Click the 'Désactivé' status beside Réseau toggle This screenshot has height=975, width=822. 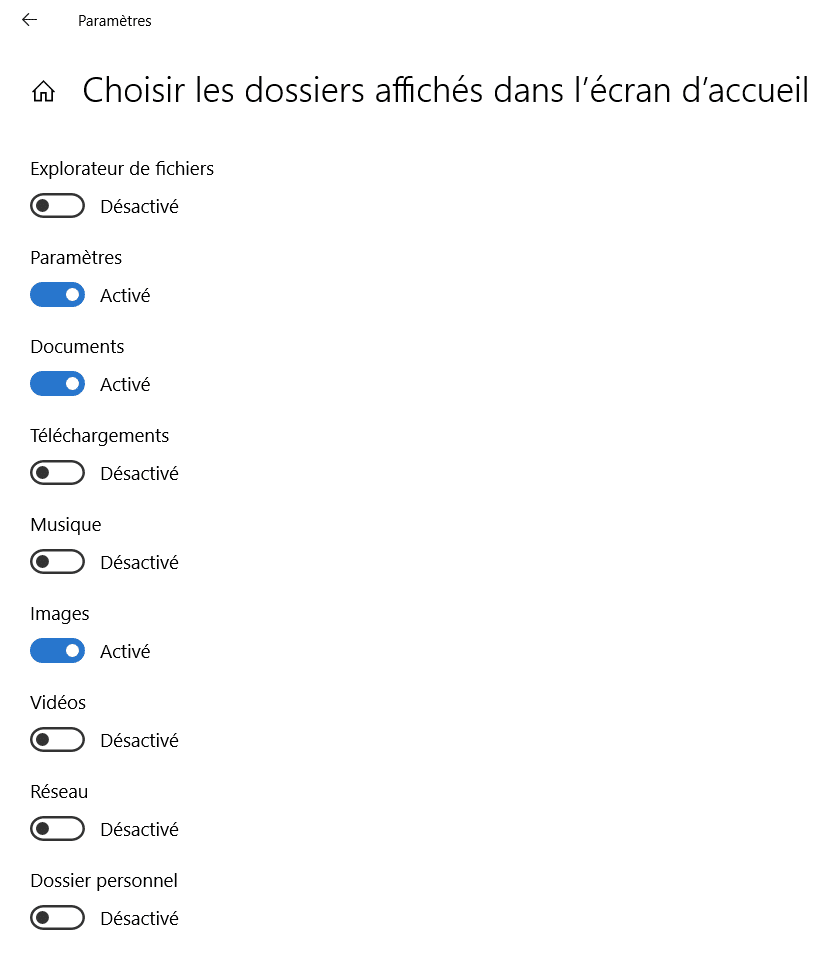(x=139, y=829)
